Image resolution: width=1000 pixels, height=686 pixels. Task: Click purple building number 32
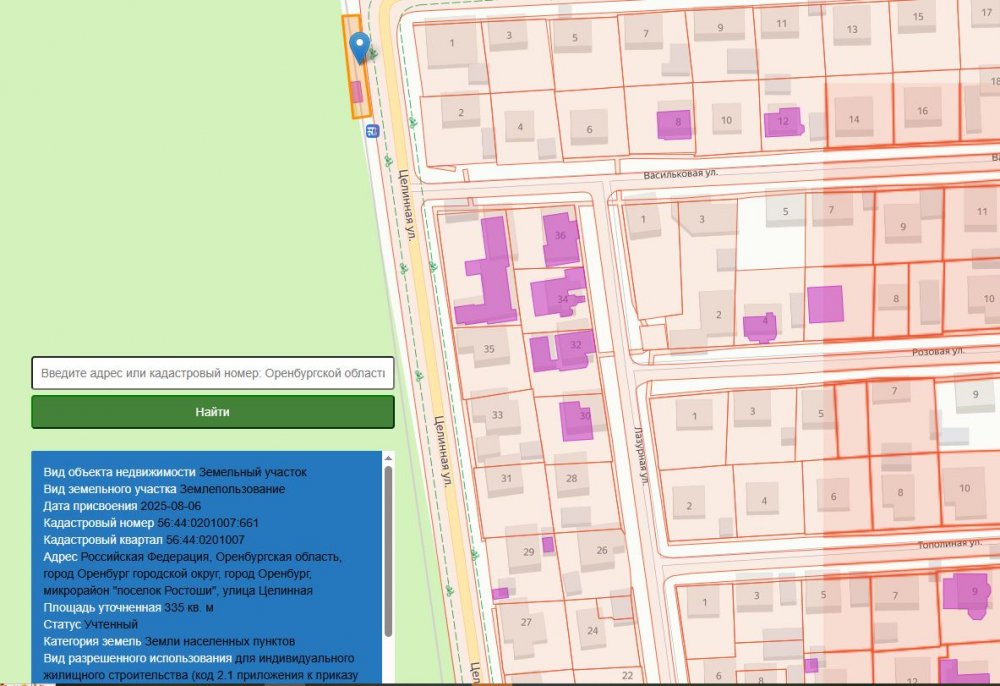570,347
